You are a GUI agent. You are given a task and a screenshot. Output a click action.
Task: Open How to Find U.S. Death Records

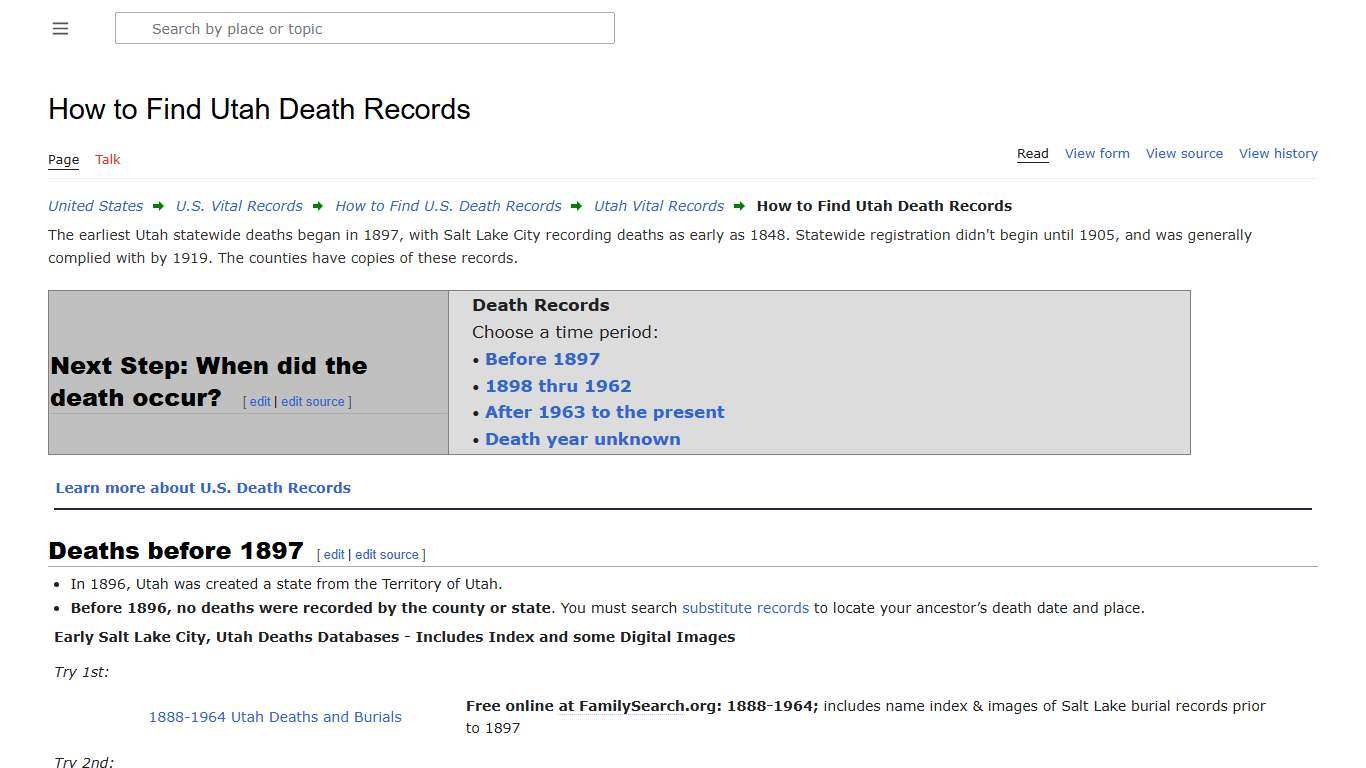[447, 206]
